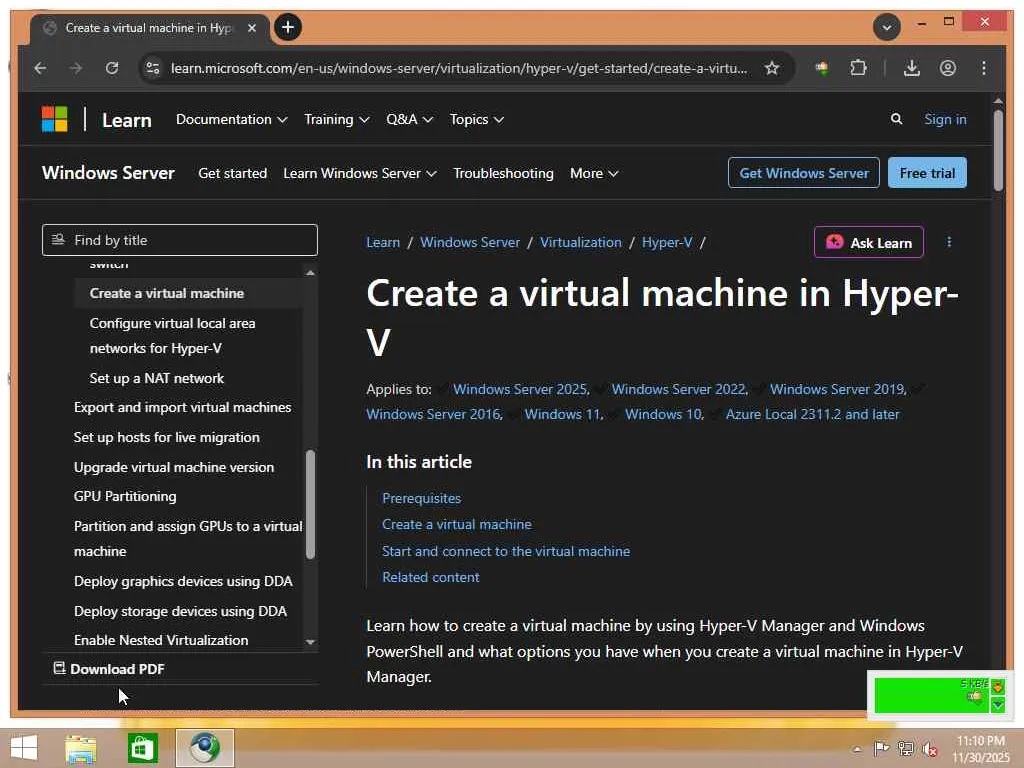Click the browser icon on taskbar
This screenshot has width=1024, height=768.
205,748
